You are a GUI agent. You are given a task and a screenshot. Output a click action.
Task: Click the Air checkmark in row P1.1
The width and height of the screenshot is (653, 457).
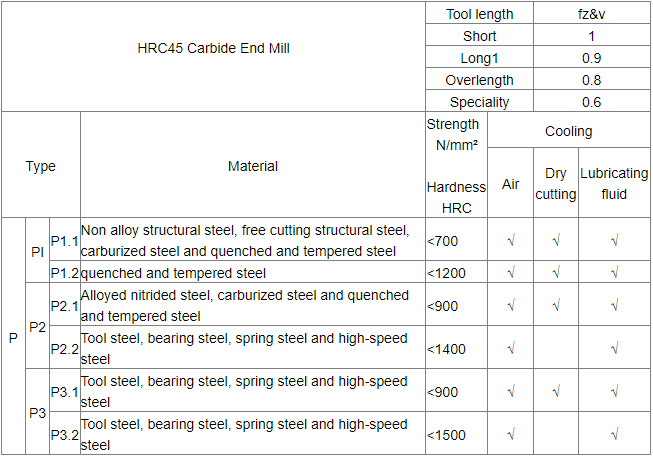point(510,240)
